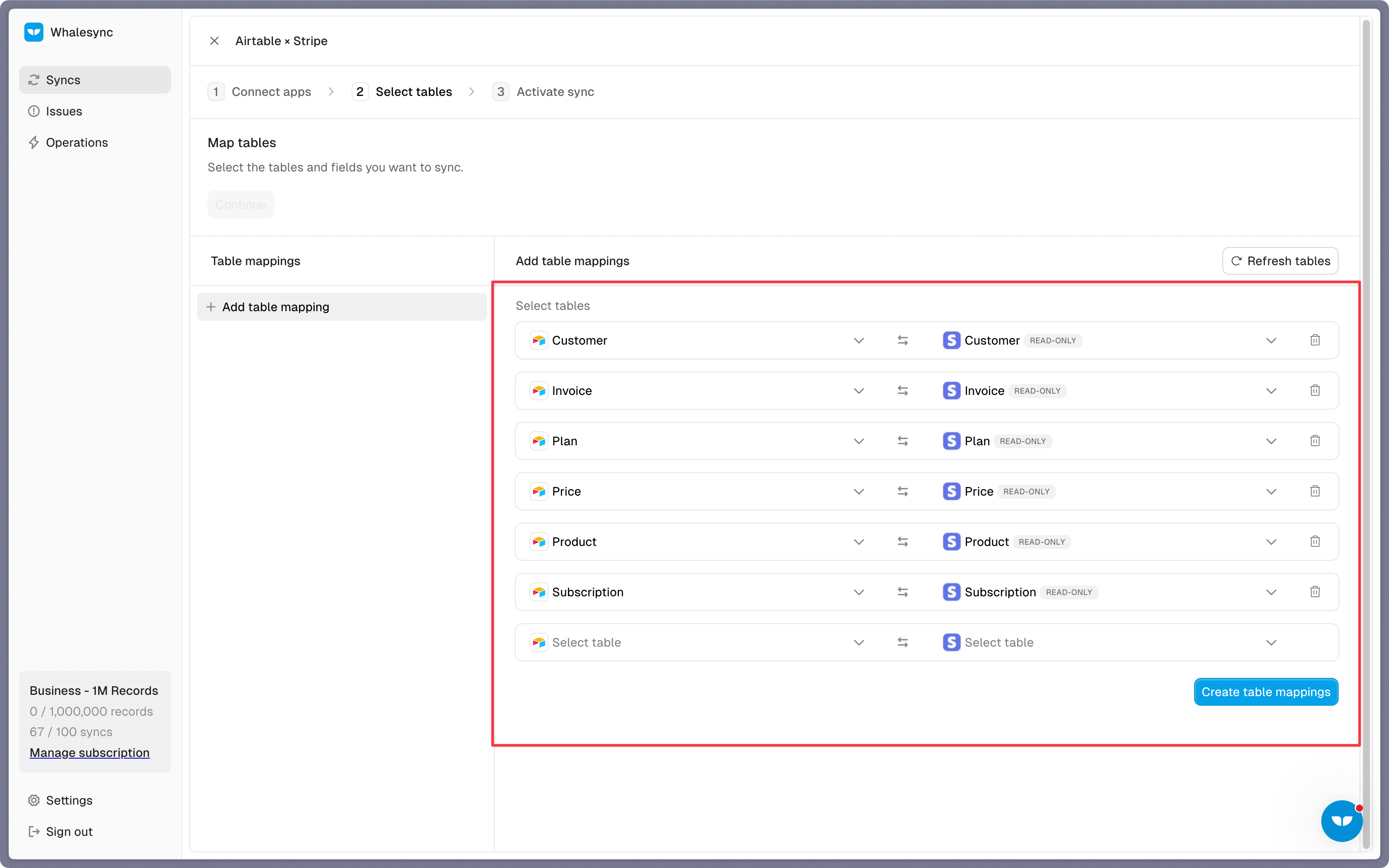Screen dimensions: 1389x868
Task: Click sync direction arrows in empty Select table row
Action: 903,642
